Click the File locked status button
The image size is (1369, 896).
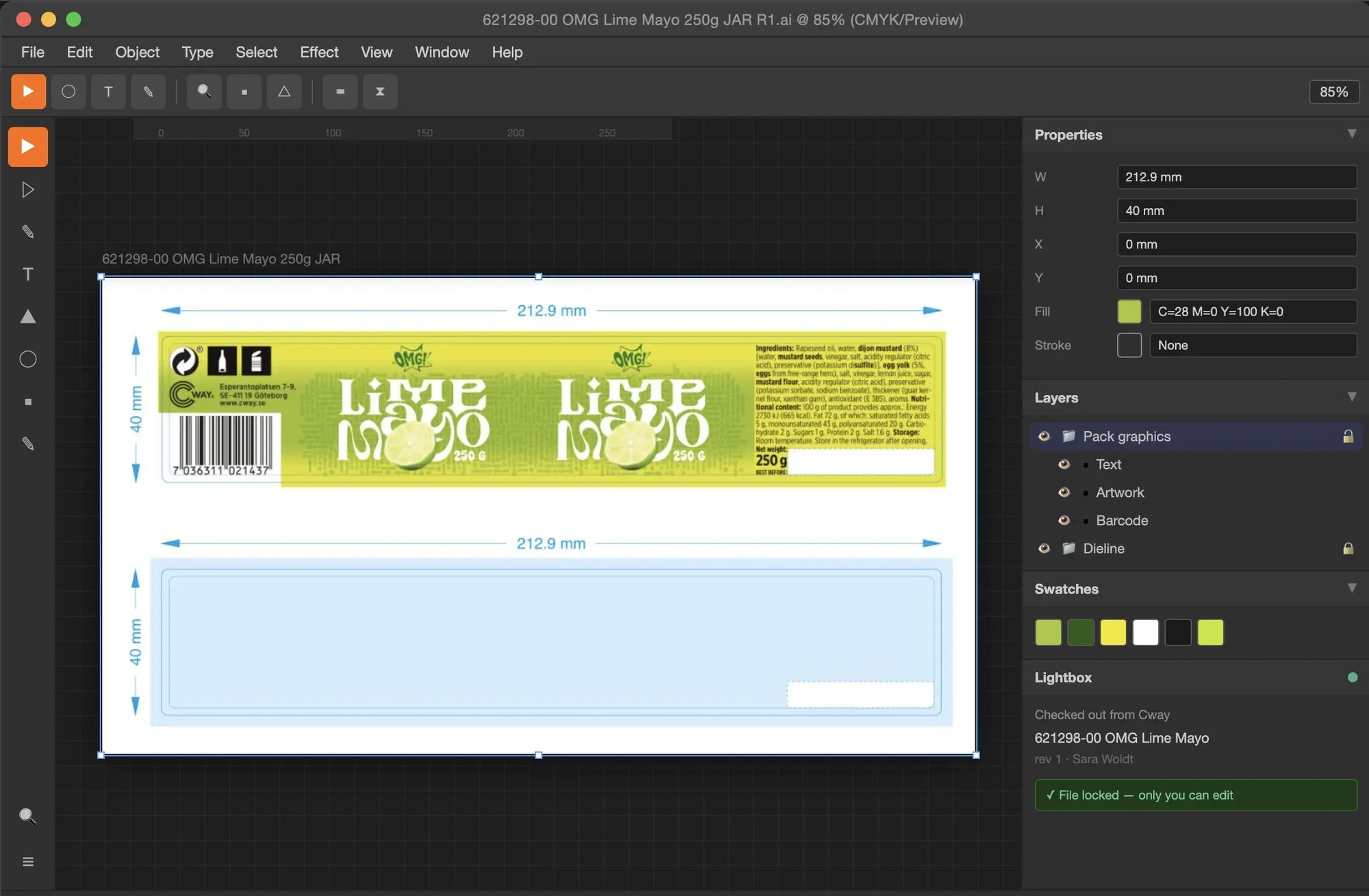coord(1196,795)
